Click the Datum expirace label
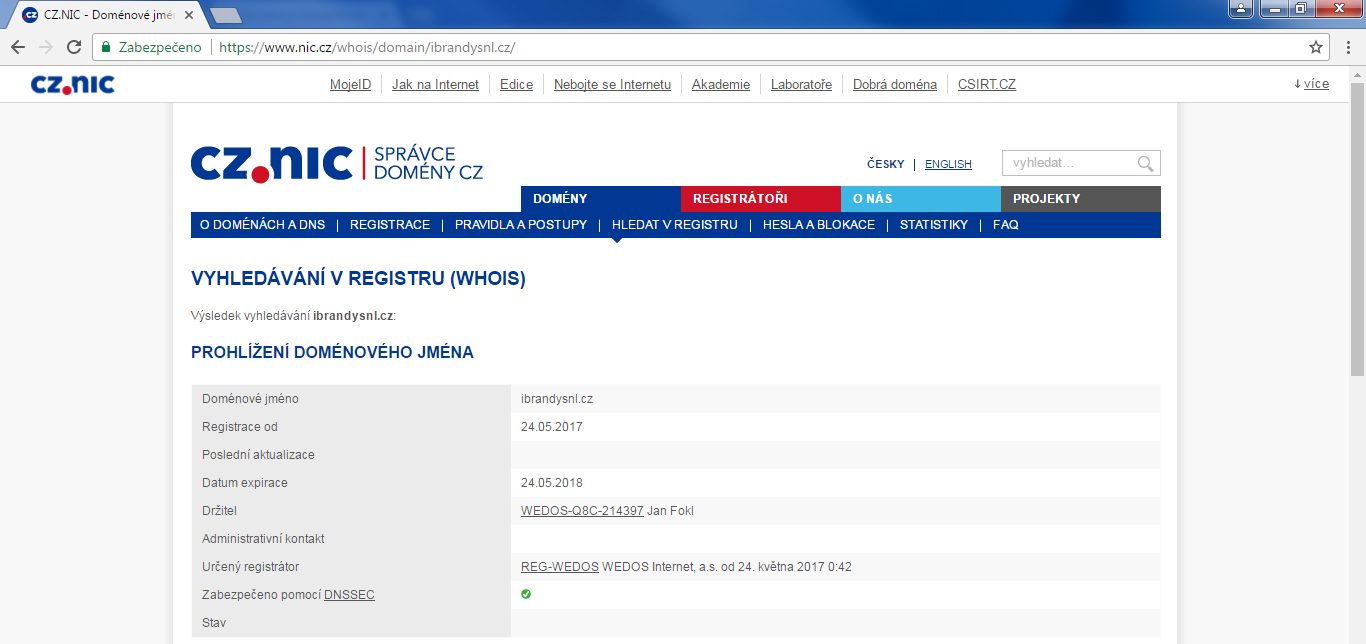Image resolution: width=1366 pixels, height=644 pixels. [245, 483]
